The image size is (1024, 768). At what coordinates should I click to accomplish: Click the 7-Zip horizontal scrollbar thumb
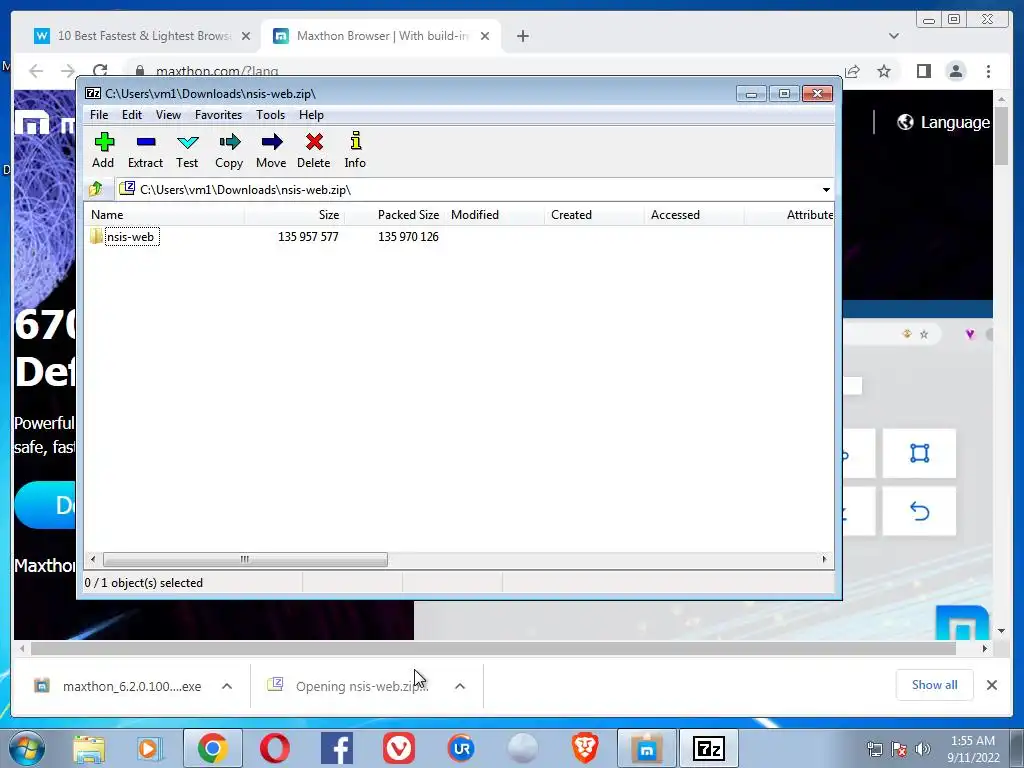coord(245,560)
